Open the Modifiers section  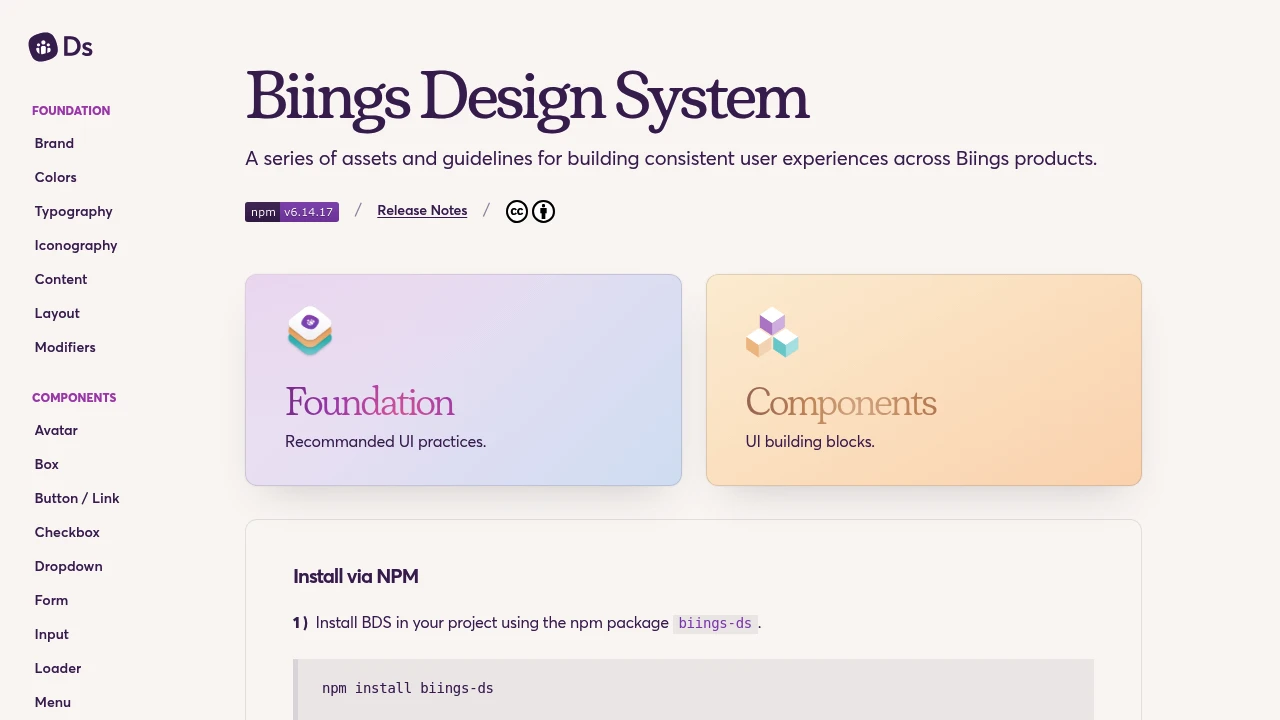point(65,347)
